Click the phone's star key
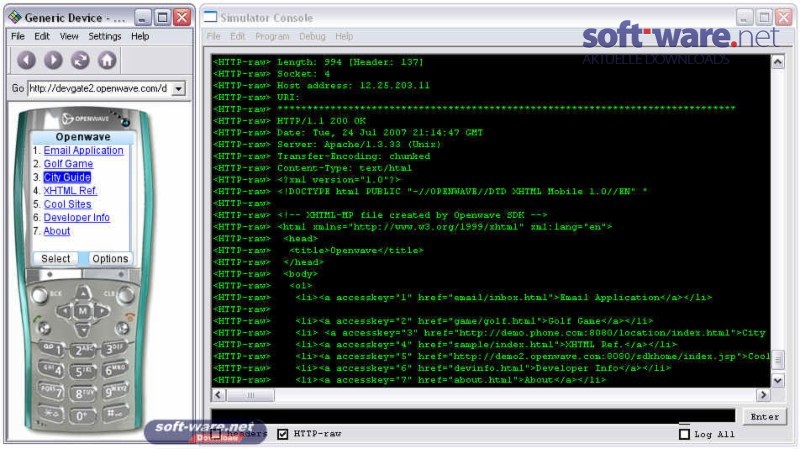The height and width of the screenshot is (449, 800). (x=53, y=413)
